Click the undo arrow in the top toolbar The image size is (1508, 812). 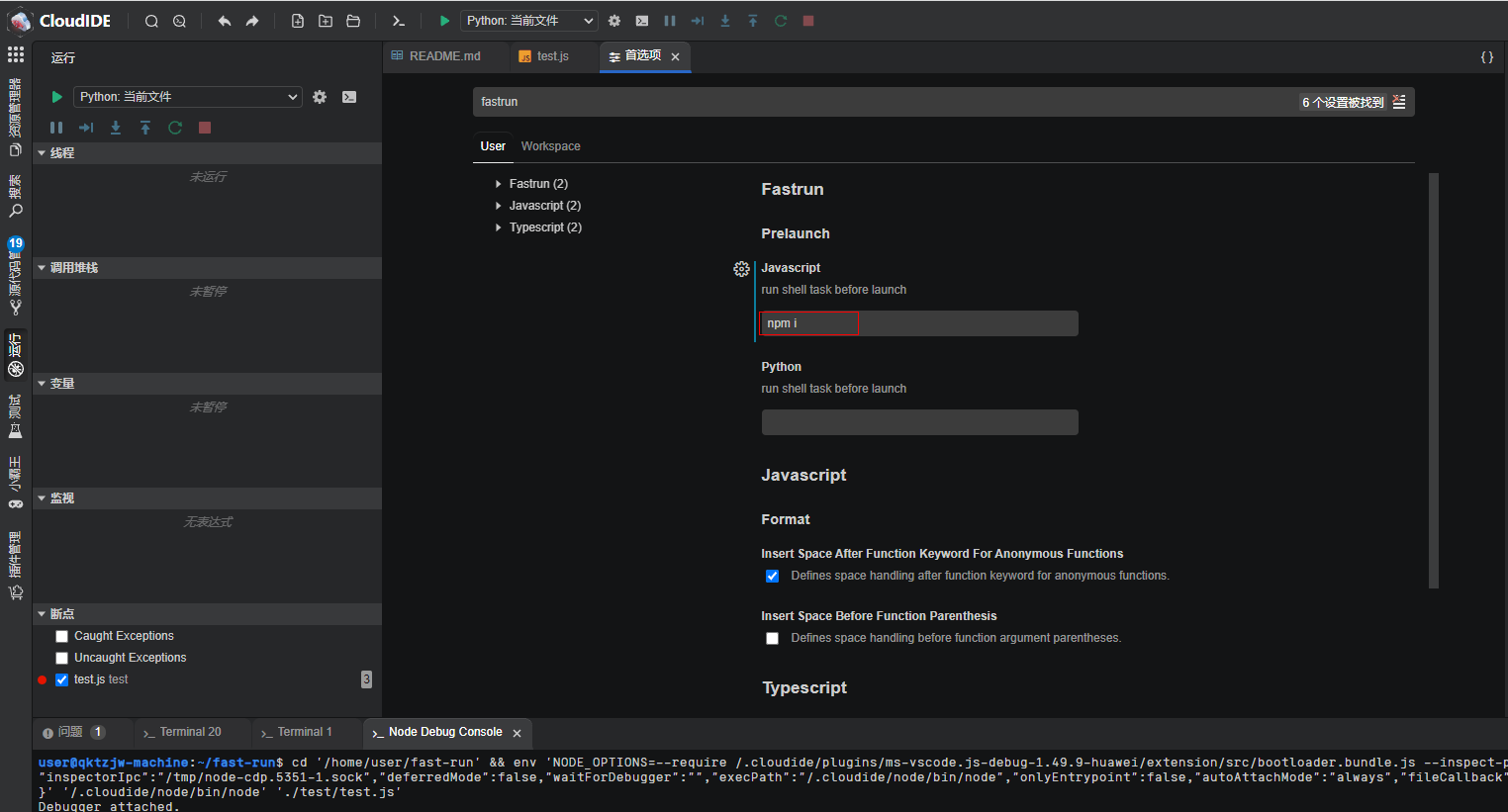(x=225, y=21)
